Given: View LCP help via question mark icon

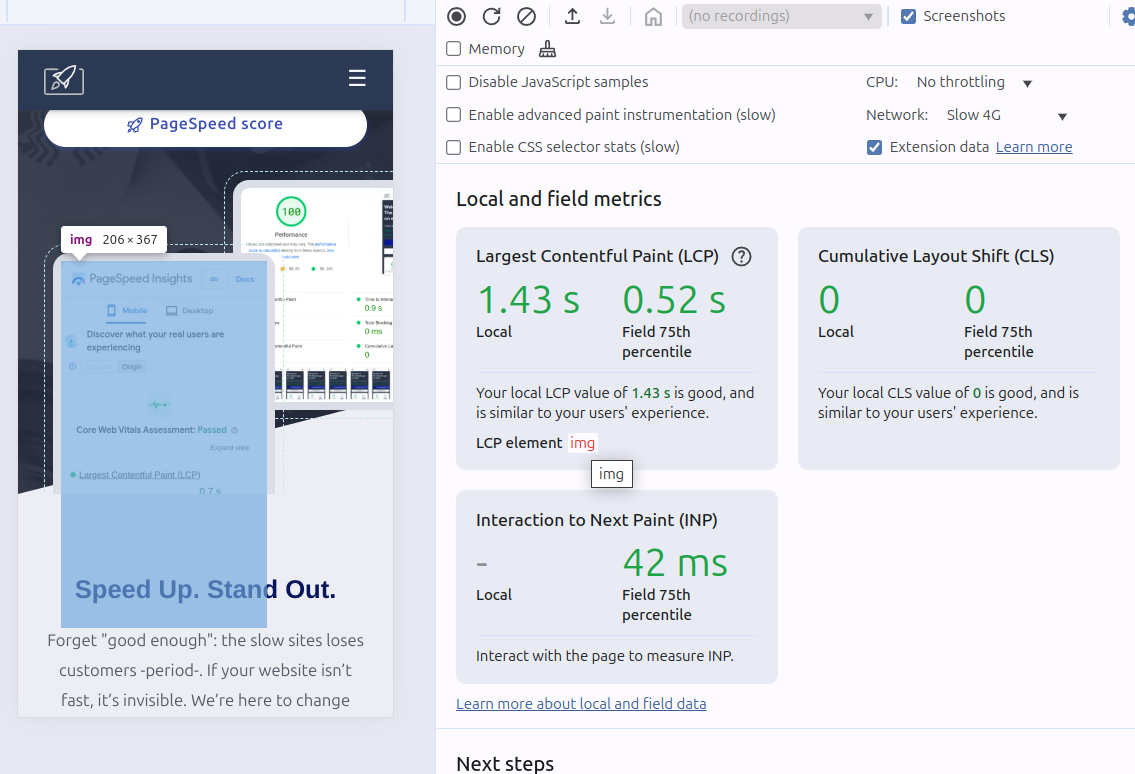Looking at the screenshot, I should click(x=741, y=257).
